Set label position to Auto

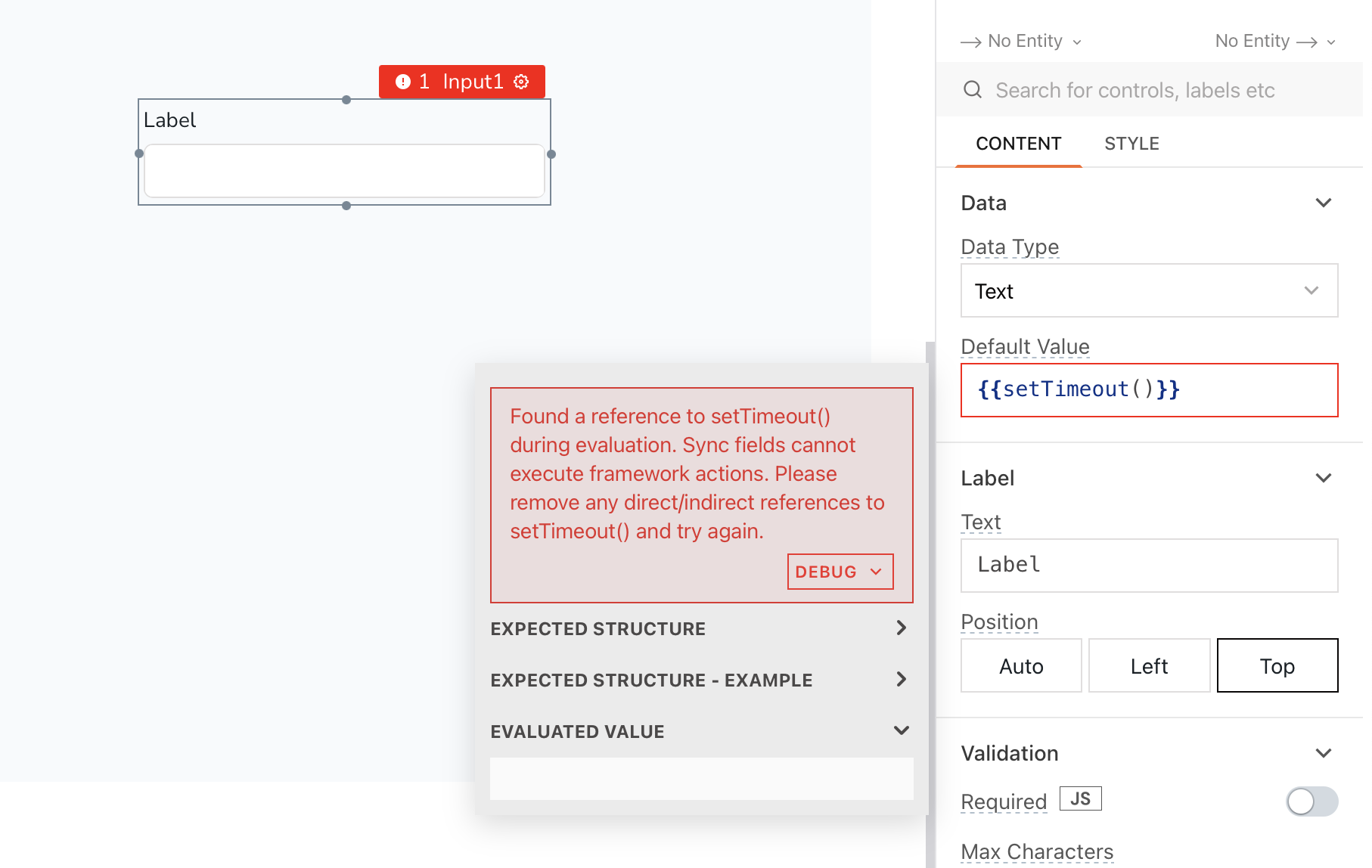[x=1021, y=665]
